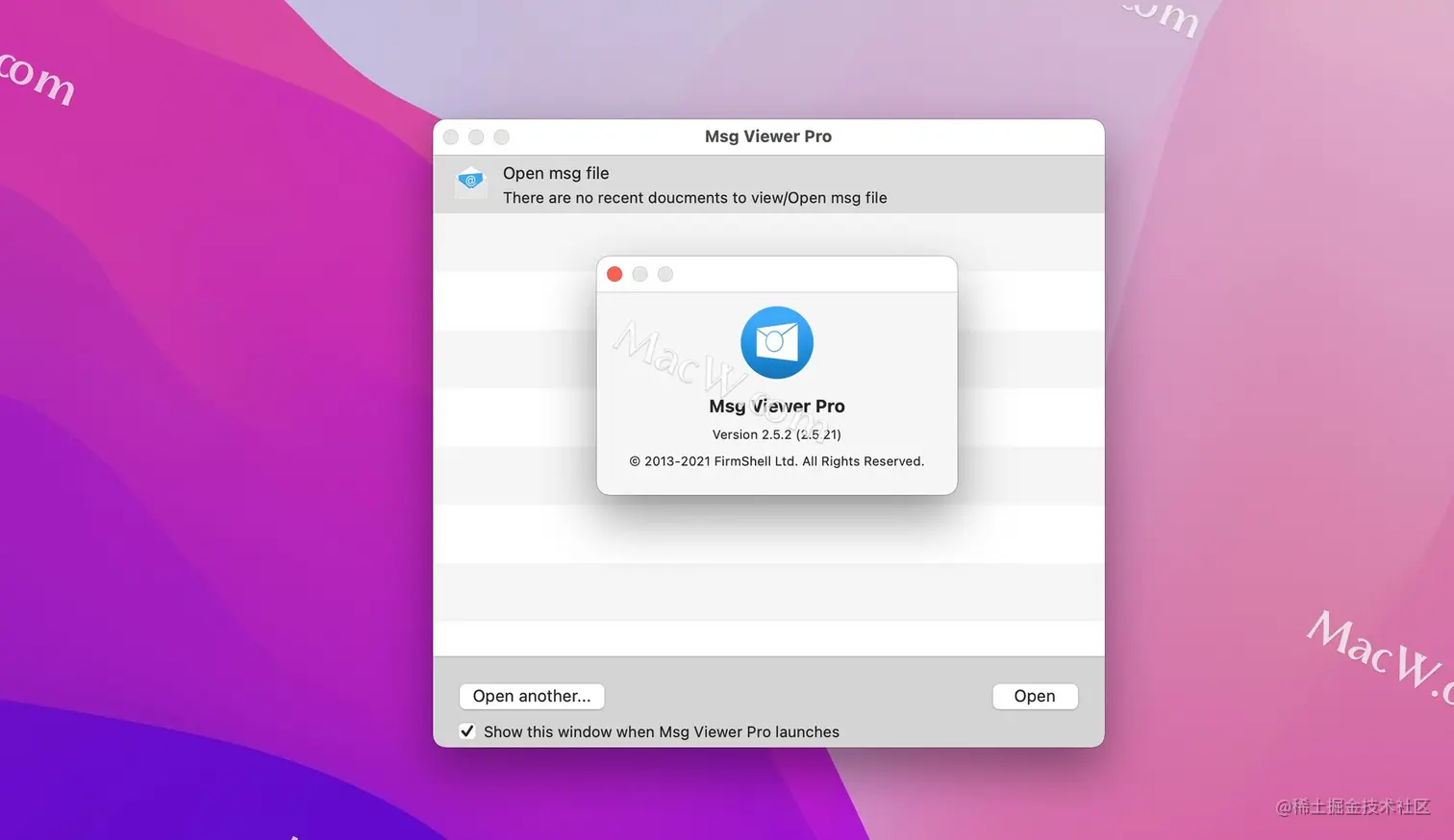Image resolution: width=1454 pixels, height=840 pixels.
Task: Click the main window's gray zoom button
Action: (x=502, y=137)
